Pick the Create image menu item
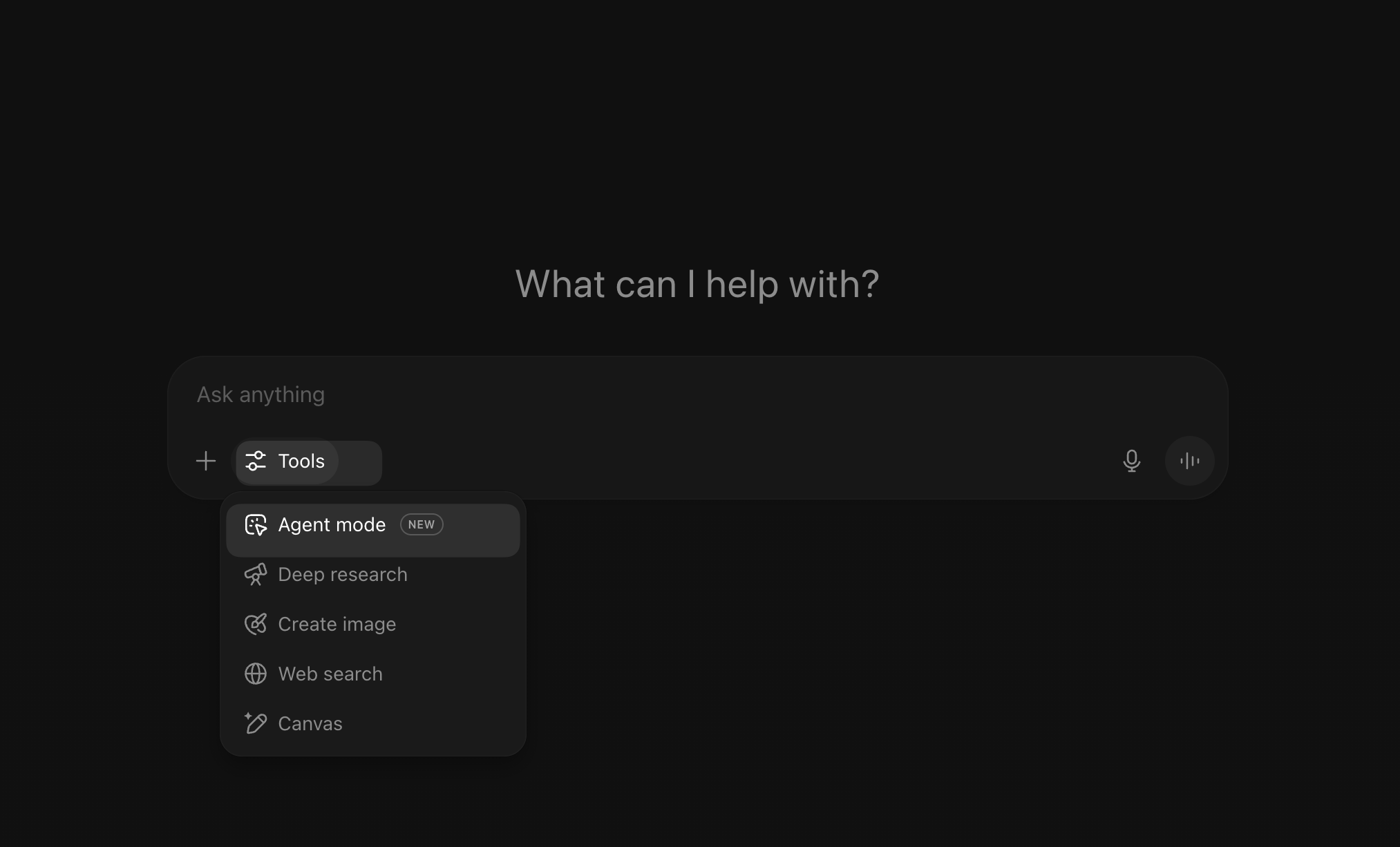 pos(337,625)
